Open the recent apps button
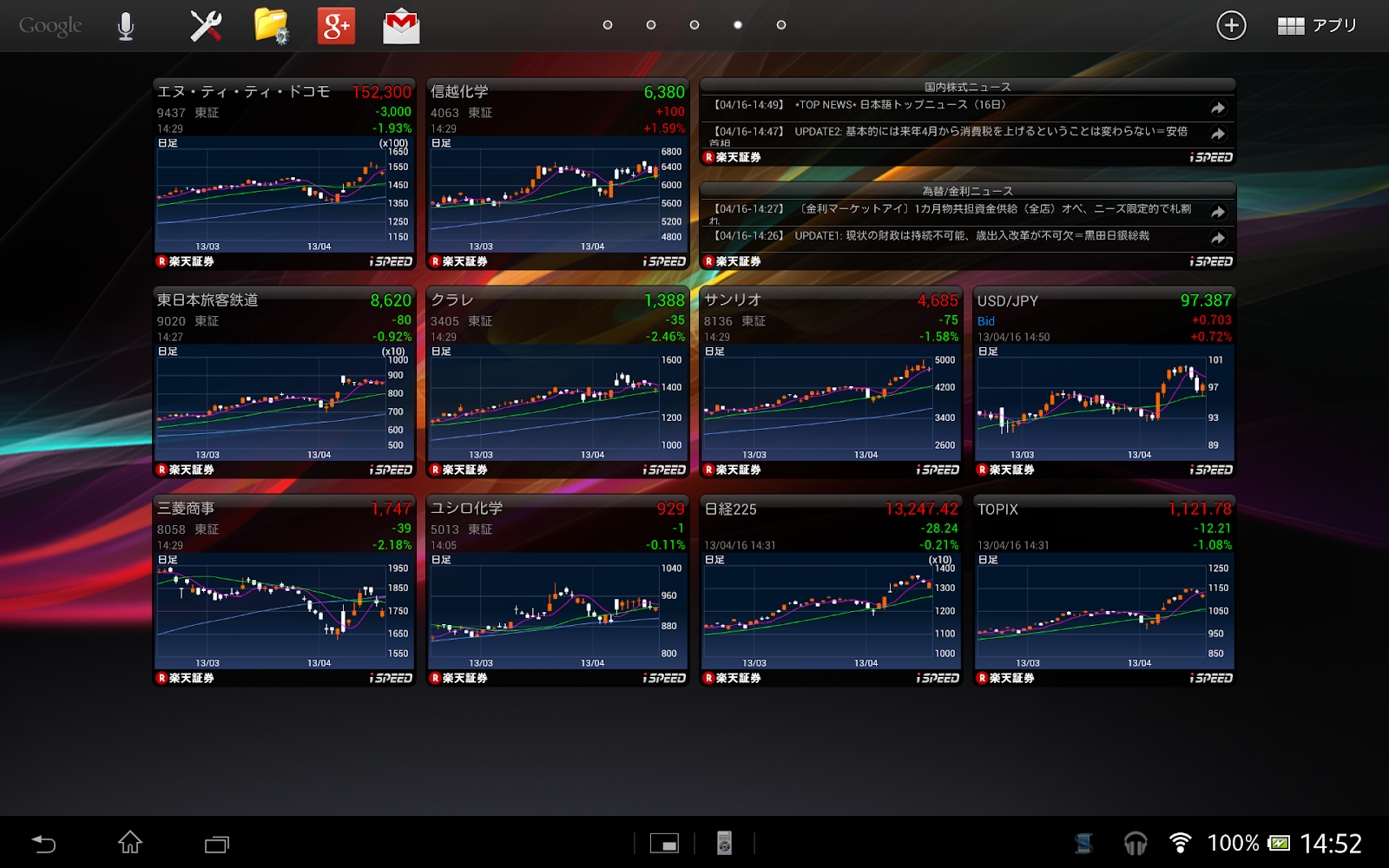 217,844
